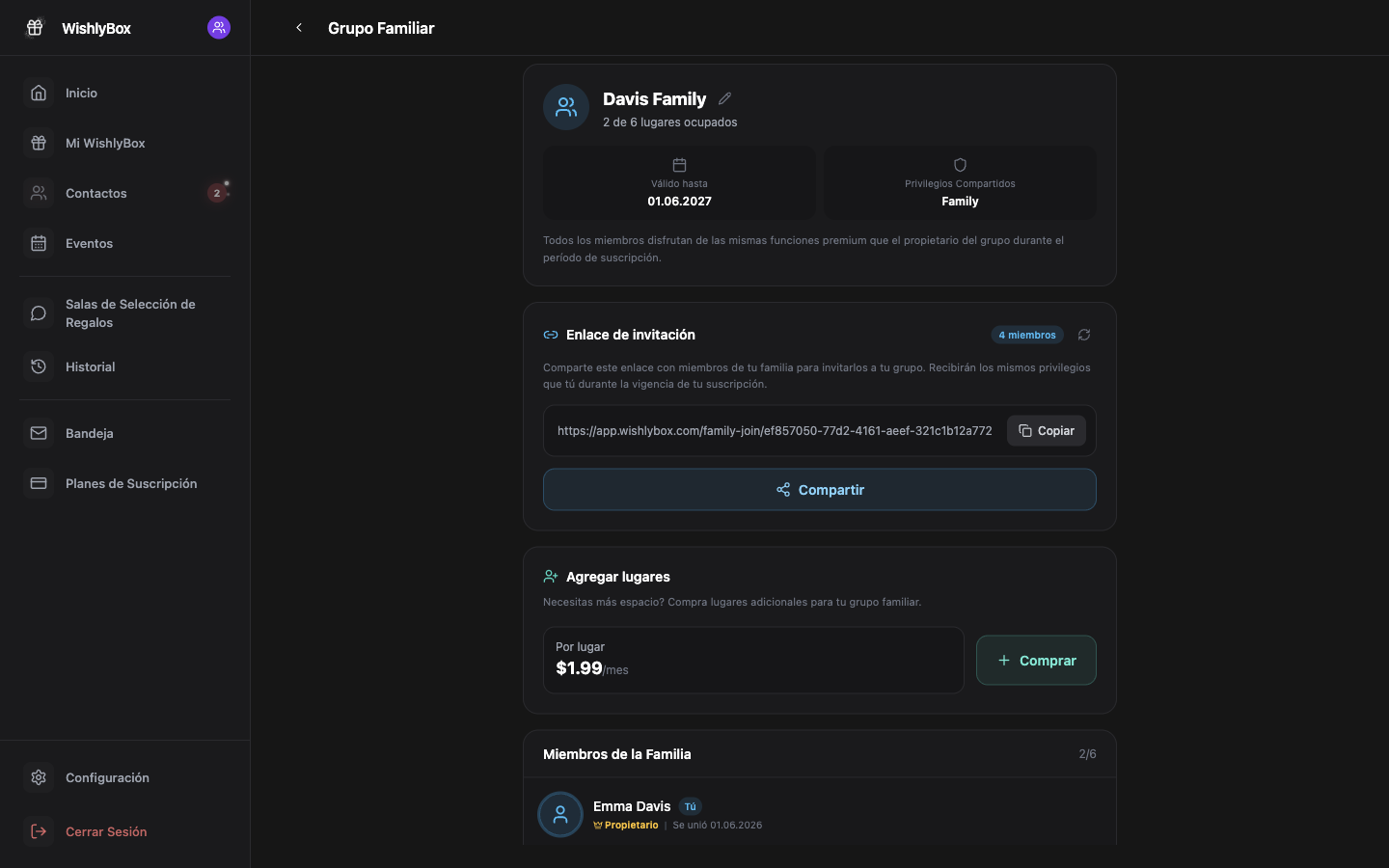This screenshot has height=868, width=1389.
Task: Click the Davis Family group name
Action: coord(654,99)
